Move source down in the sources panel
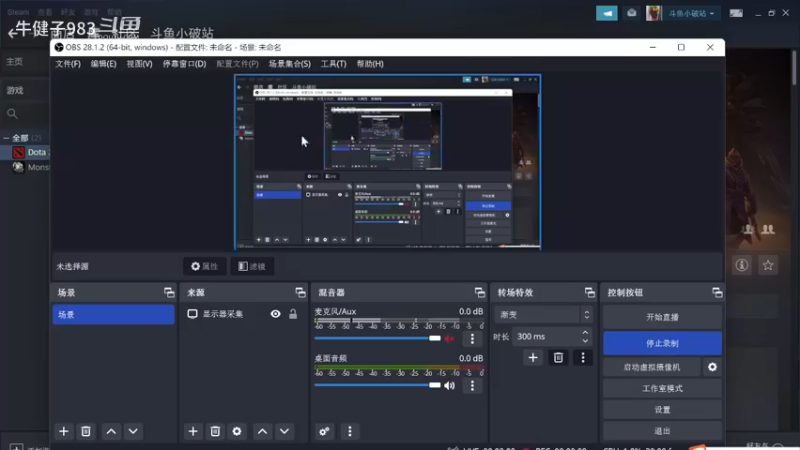 [x=285, y=431]
